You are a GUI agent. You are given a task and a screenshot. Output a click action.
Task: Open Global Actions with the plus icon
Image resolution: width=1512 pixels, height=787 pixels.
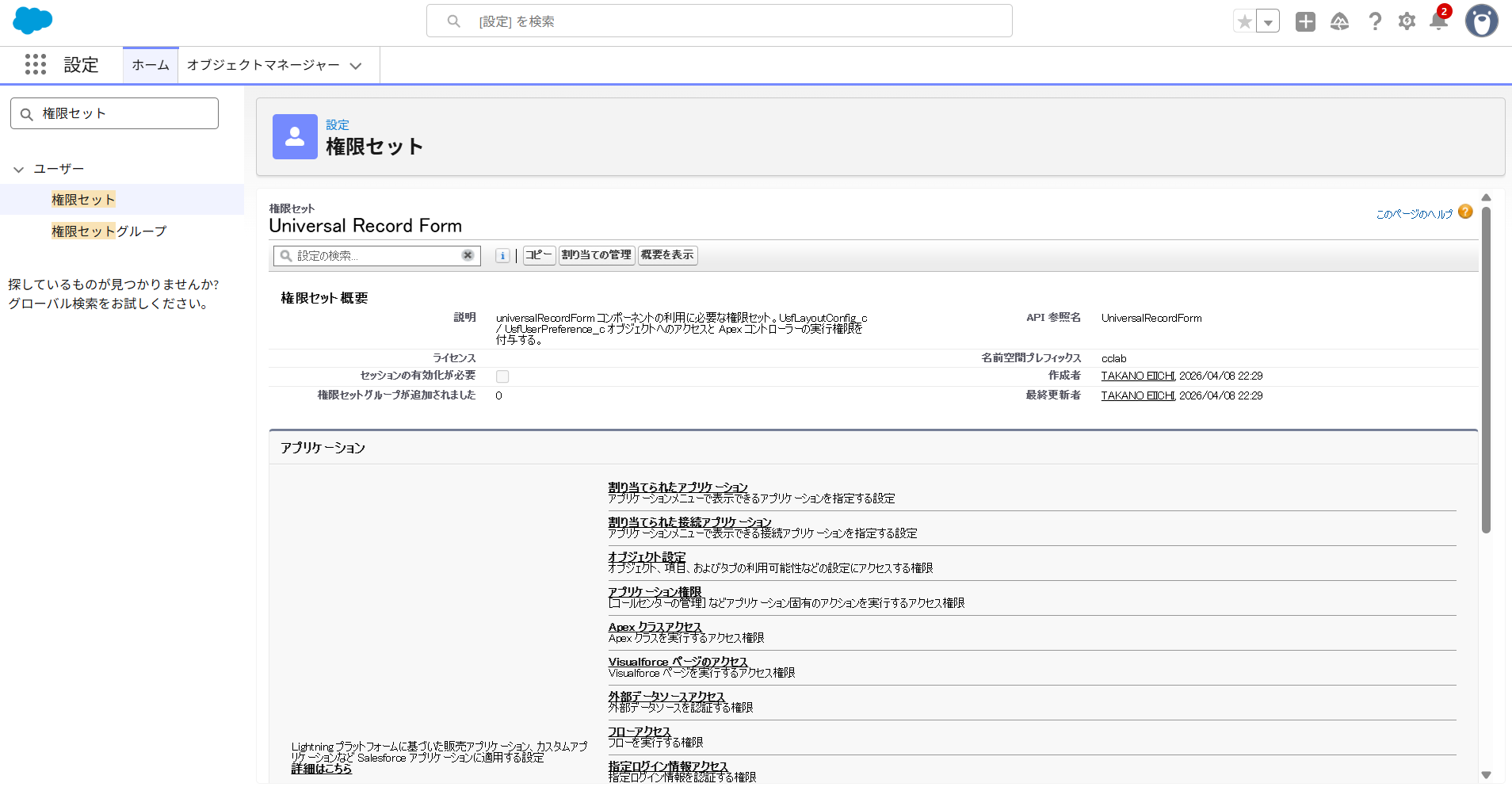(1306, 21)
